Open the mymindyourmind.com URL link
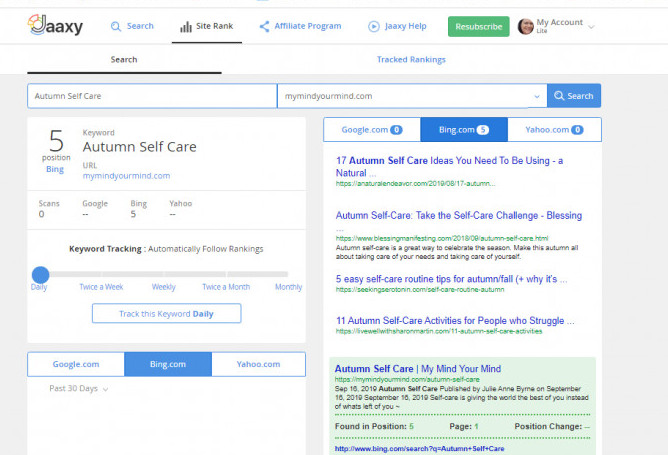Screen dimensions: 668x455 (x=126, y=176)
